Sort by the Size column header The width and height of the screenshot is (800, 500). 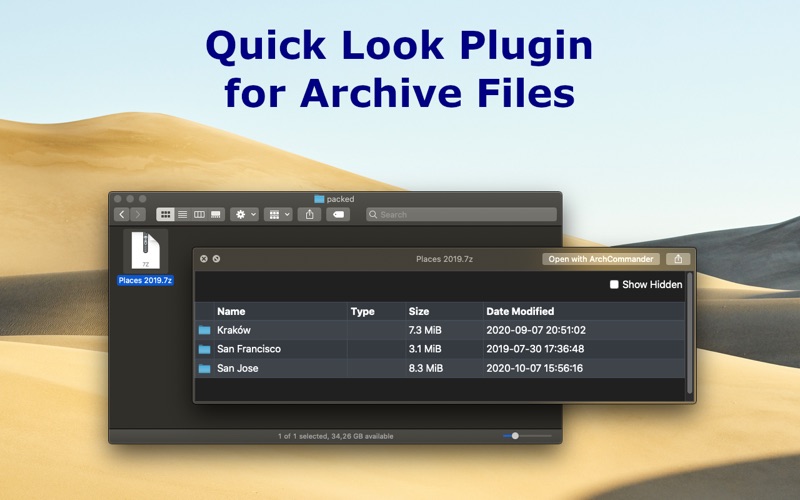[419, 311]
